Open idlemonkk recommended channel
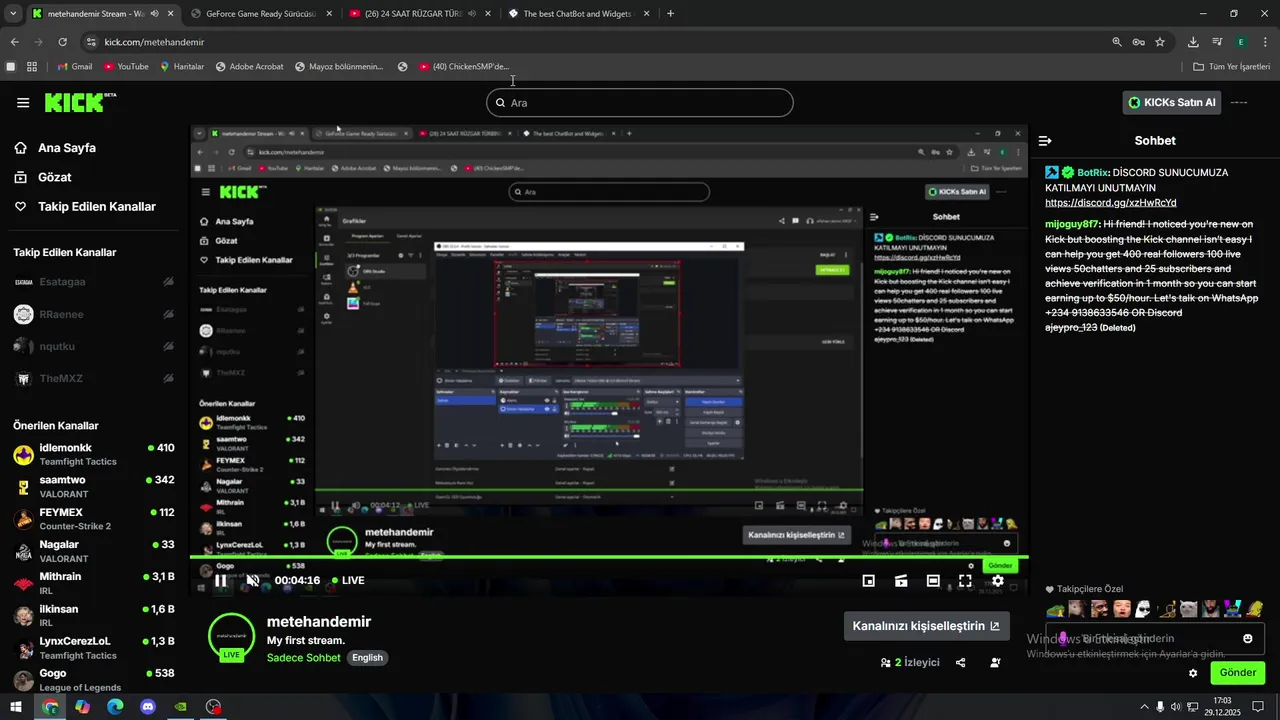The image size is (1280, 720). tap(94, 454)
